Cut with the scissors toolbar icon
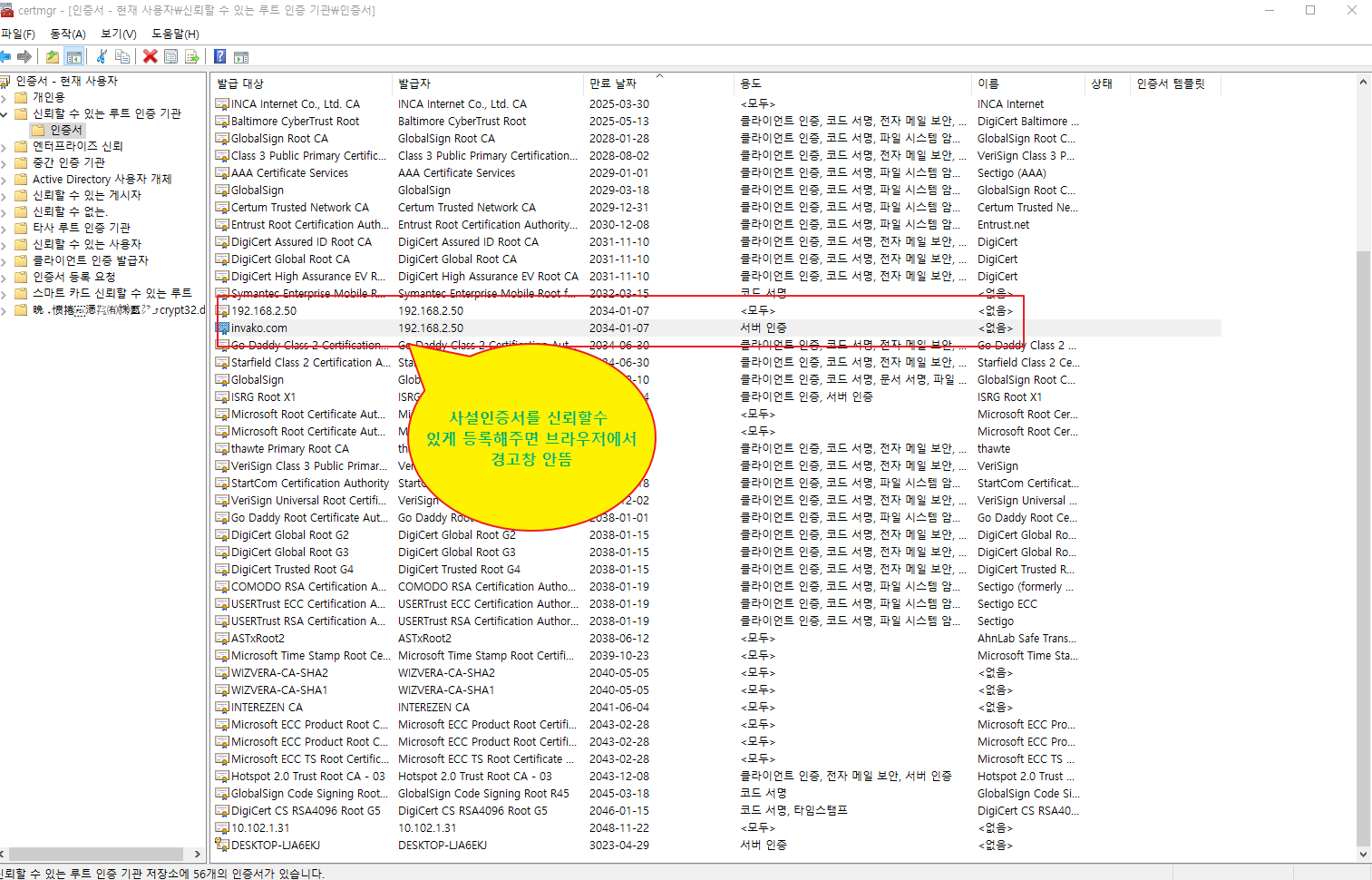 coord(102,56)
